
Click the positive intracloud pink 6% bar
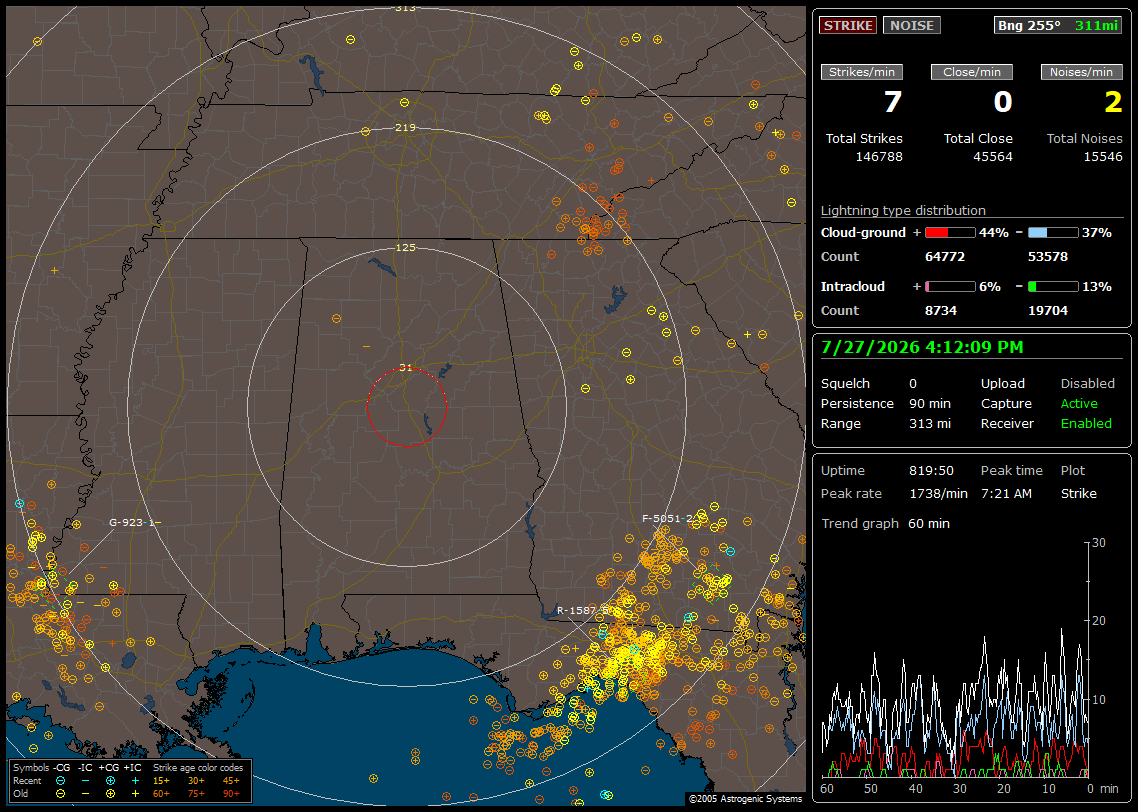pyautogui.click(x=950, y=287)
